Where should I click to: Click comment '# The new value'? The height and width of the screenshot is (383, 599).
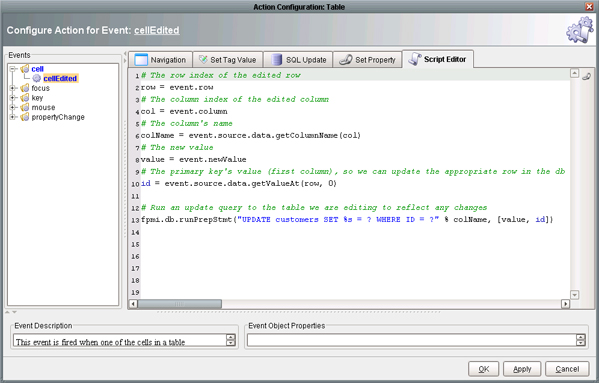point(177,147)
